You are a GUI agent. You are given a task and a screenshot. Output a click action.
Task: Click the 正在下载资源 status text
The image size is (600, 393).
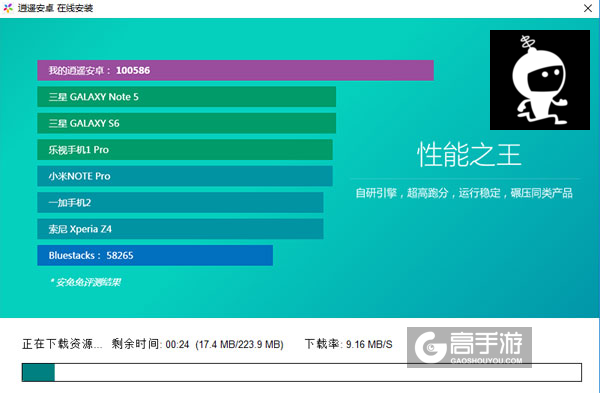pos(62,344)
